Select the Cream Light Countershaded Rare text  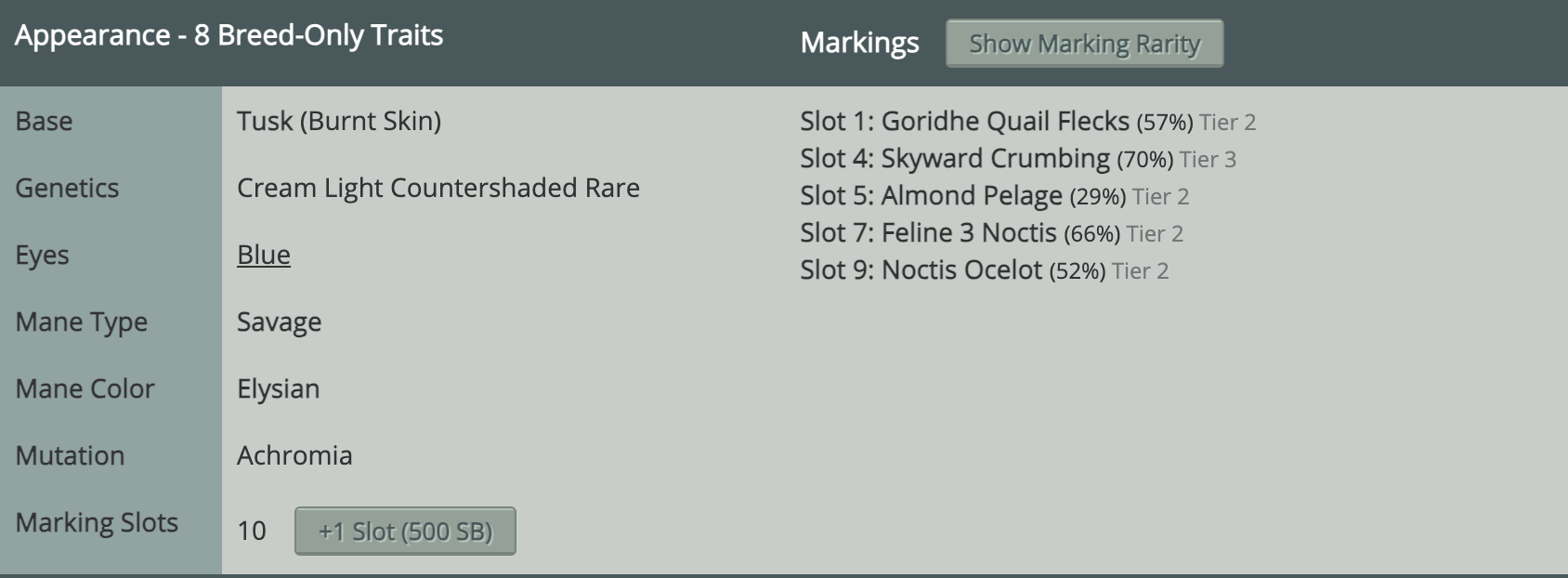click(x=438, y=188)
